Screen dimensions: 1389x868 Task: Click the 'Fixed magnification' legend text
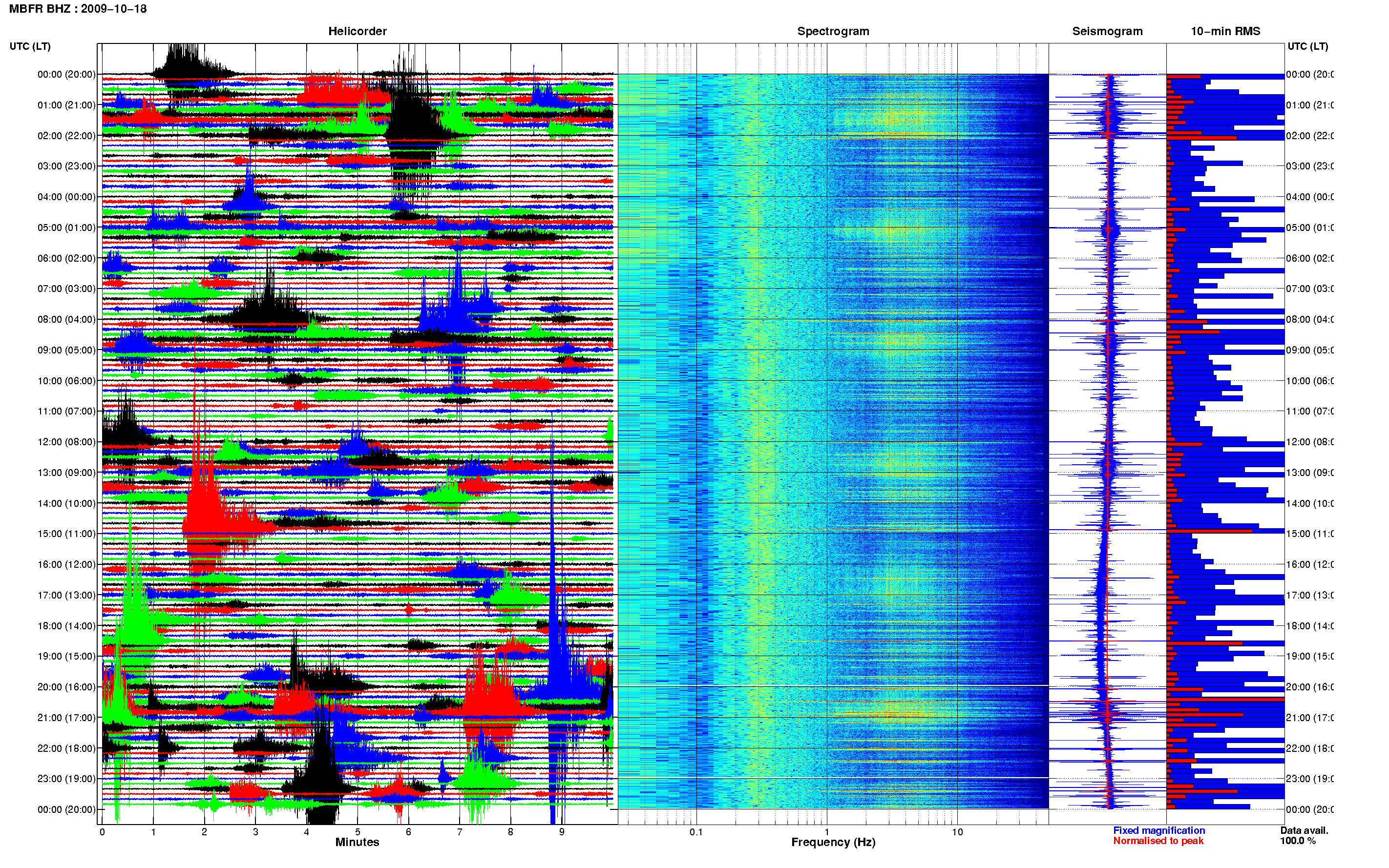coord(1159,830)
